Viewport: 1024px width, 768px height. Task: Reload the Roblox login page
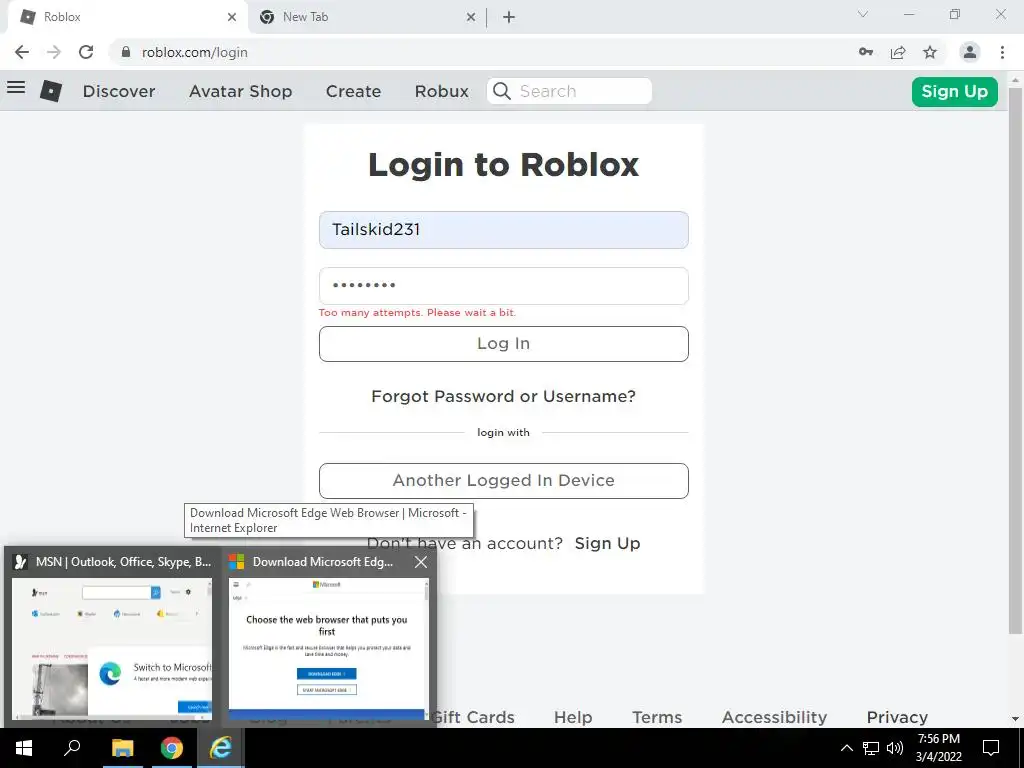pos(86,52)
